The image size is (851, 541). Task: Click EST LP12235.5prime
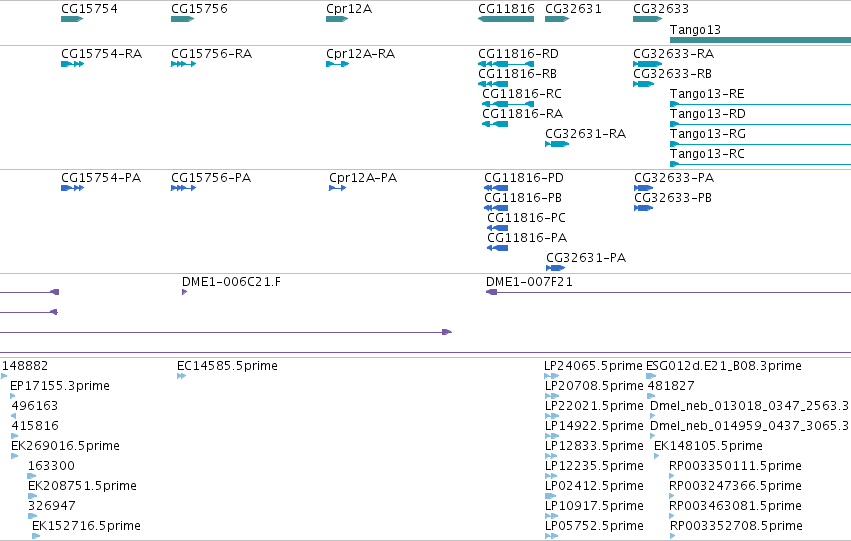pyautogui.click(x=551, y=476)
